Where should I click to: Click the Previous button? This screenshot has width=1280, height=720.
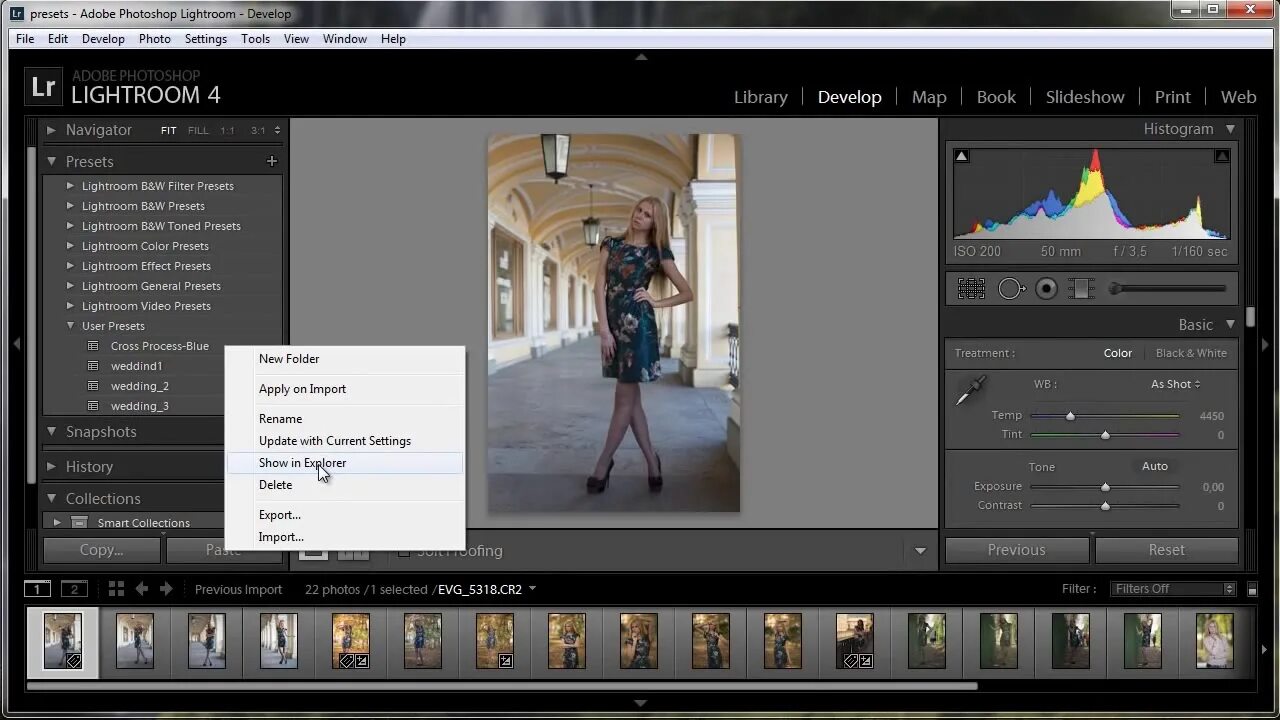[x=1016, y=550]
